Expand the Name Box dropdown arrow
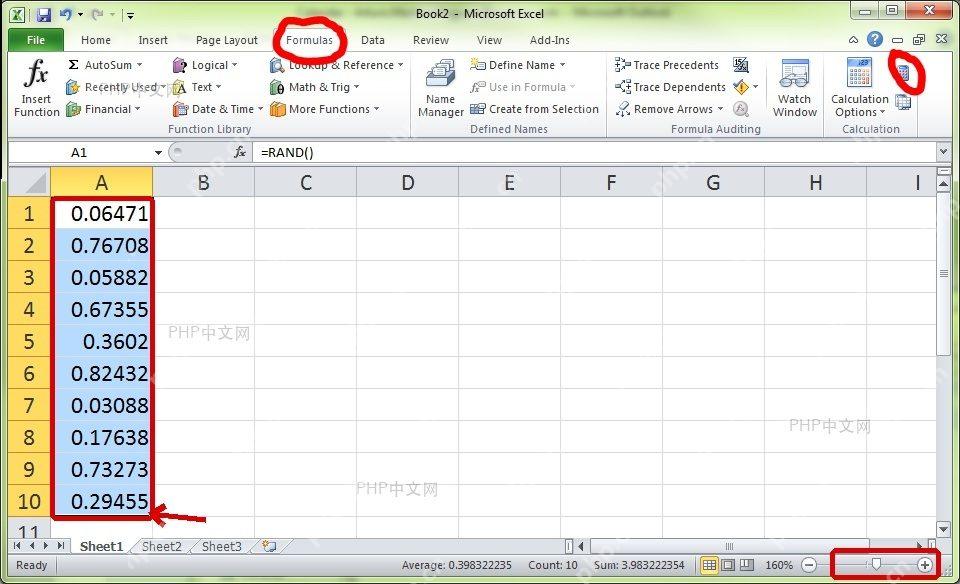The width and height of the screenshot is (960, 584). click(158, 152)
